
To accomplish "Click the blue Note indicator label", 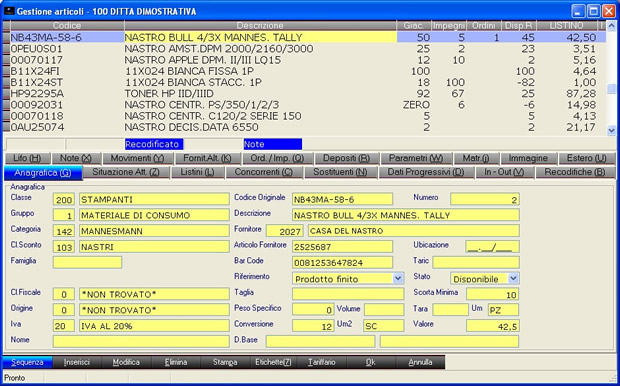I will 273,144.
